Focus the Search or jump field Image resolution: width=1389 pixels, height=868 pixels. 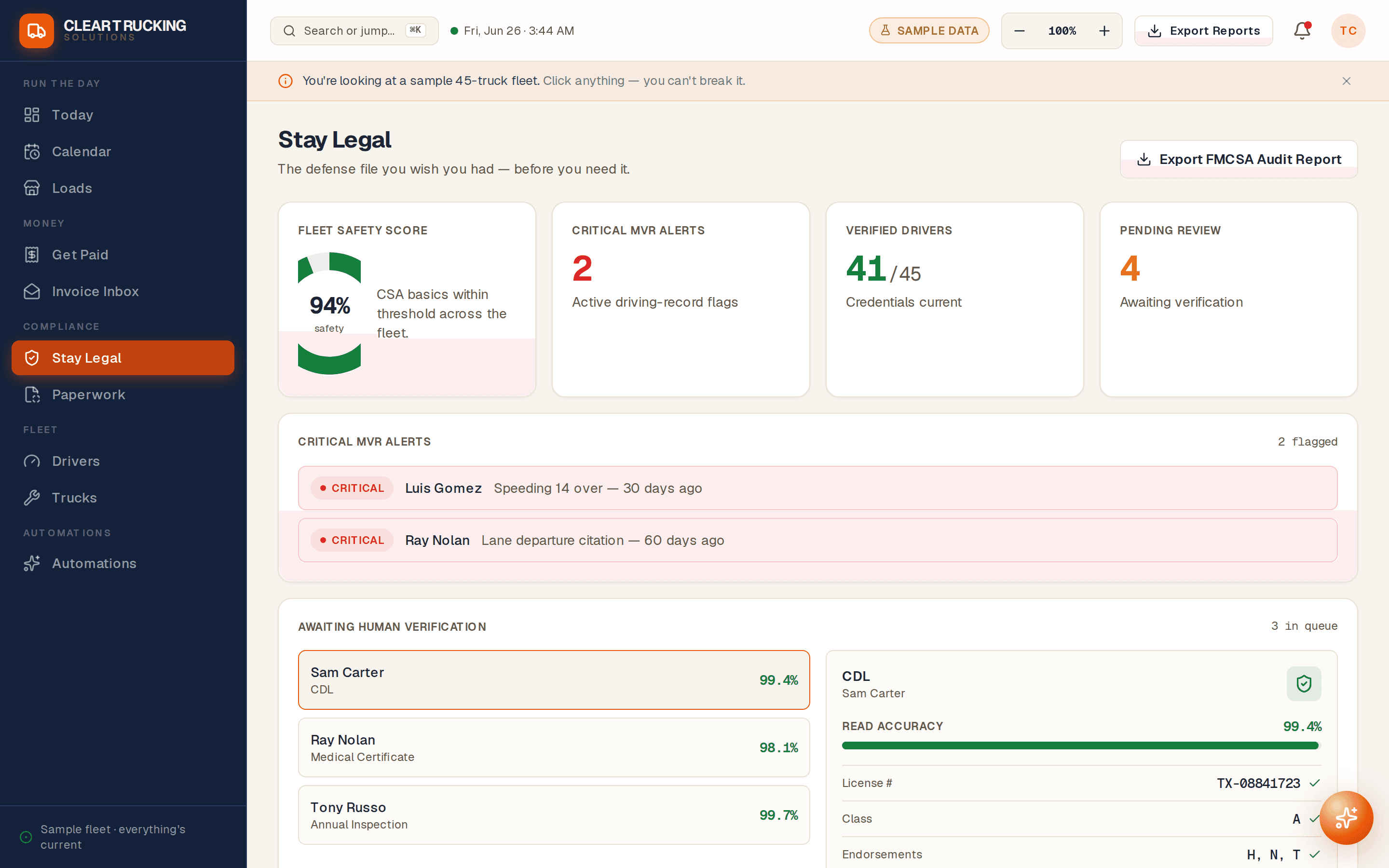point(354,31)
